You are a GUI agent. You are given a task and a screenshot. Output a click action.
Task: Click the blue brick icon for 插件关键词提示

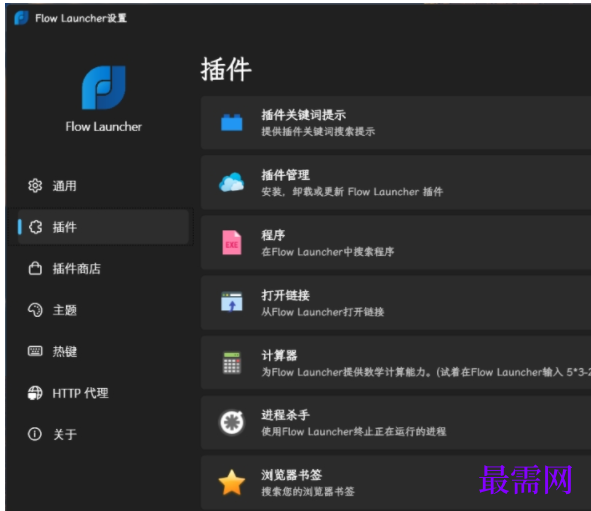coord(232,122)
